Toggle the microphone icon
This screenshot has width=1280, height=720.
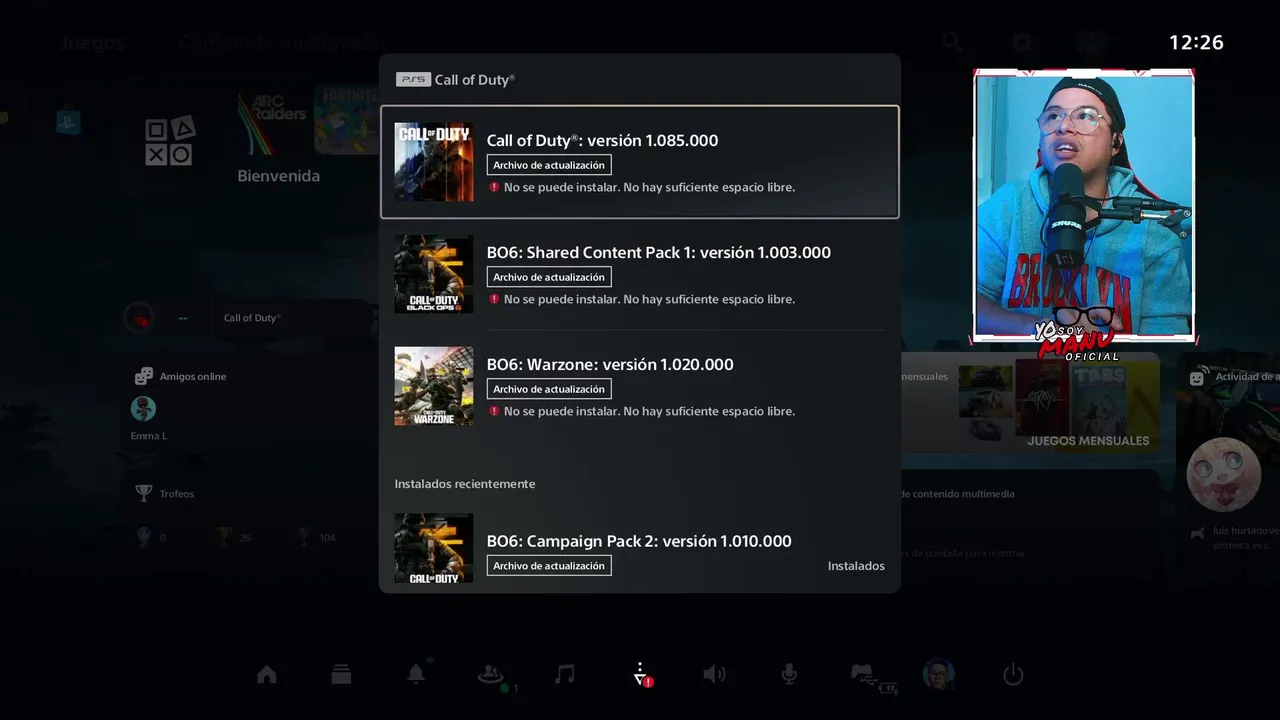coord(789,675)
